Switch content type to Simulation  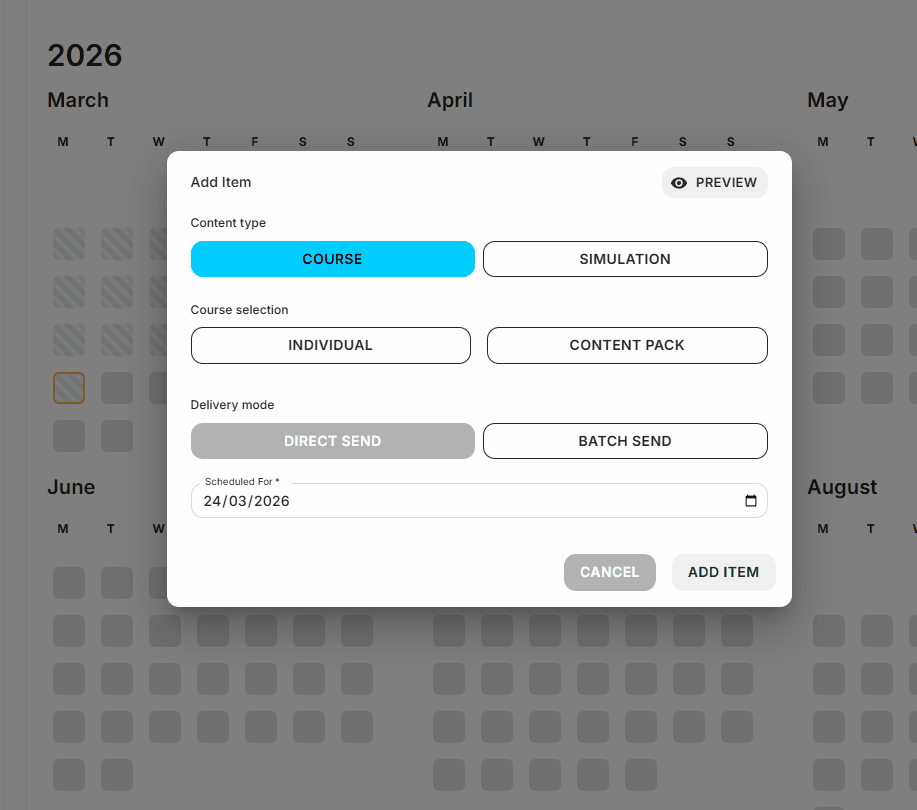pyautogui.click(x=625, y=259)
